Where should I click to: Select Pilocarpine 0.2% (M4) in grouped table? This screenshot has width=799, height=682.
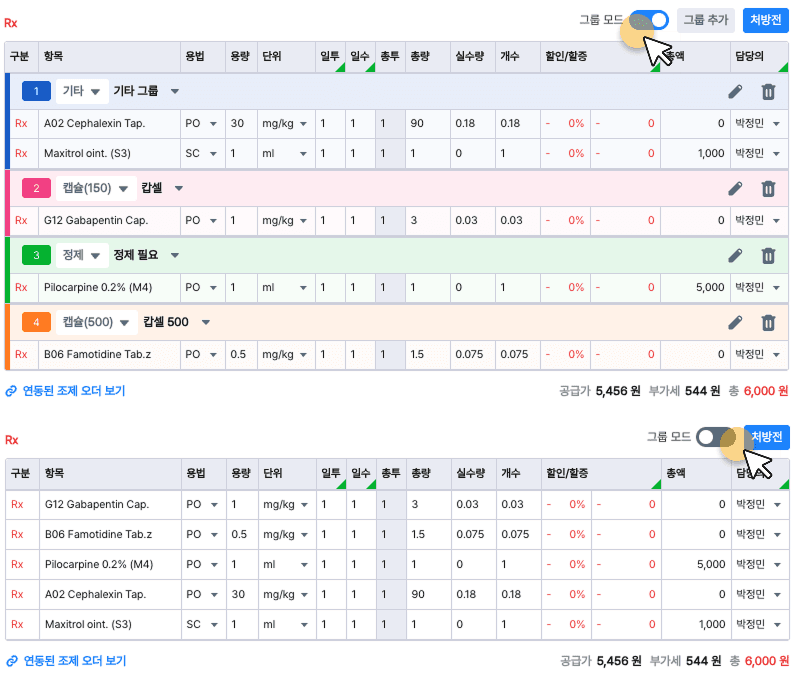pyautogui.click(x=98, y=287)
